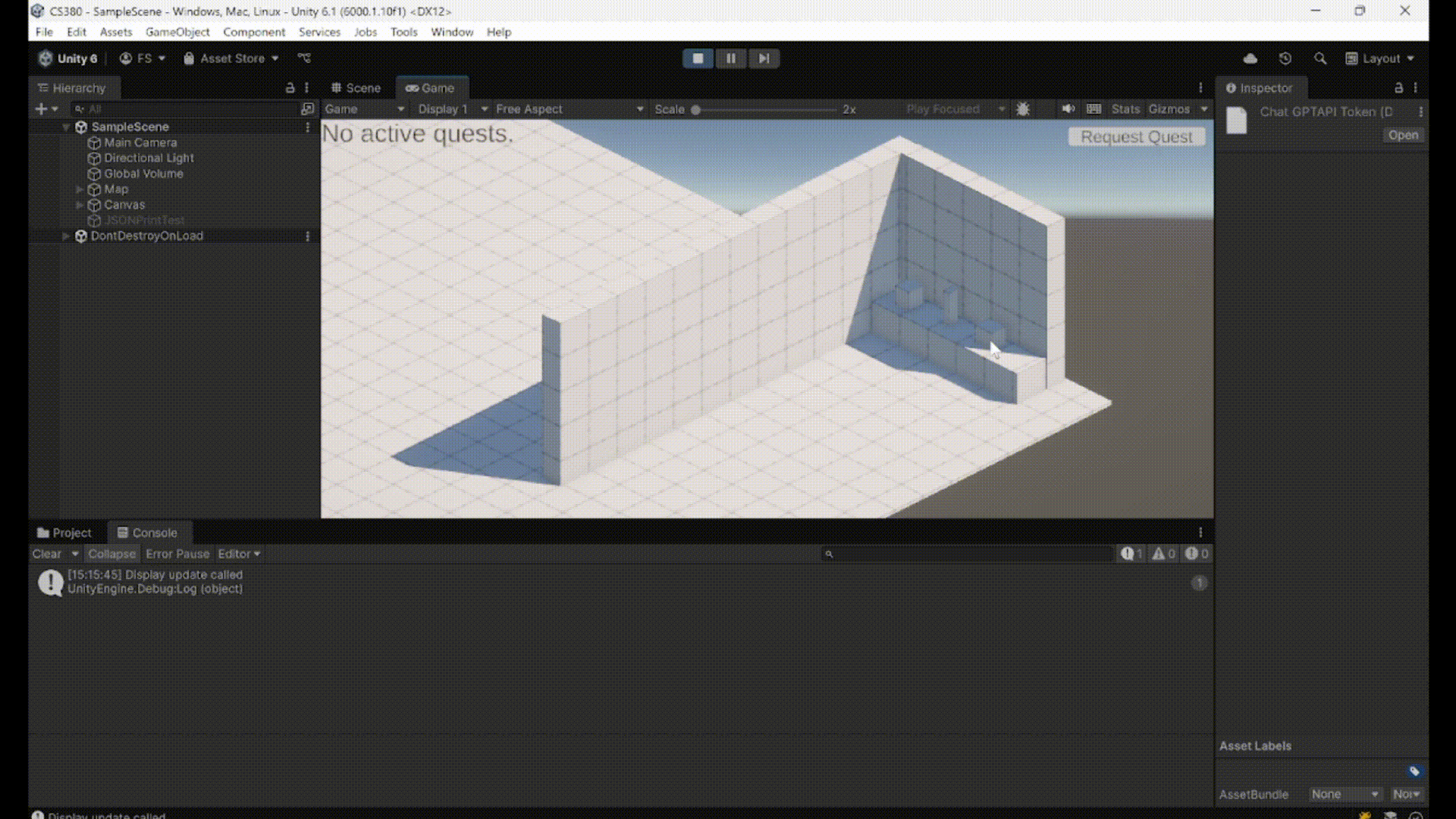Stop play mode with the Play button
The height and width of the screenshot is (819, 1456).
click(698, 58)
